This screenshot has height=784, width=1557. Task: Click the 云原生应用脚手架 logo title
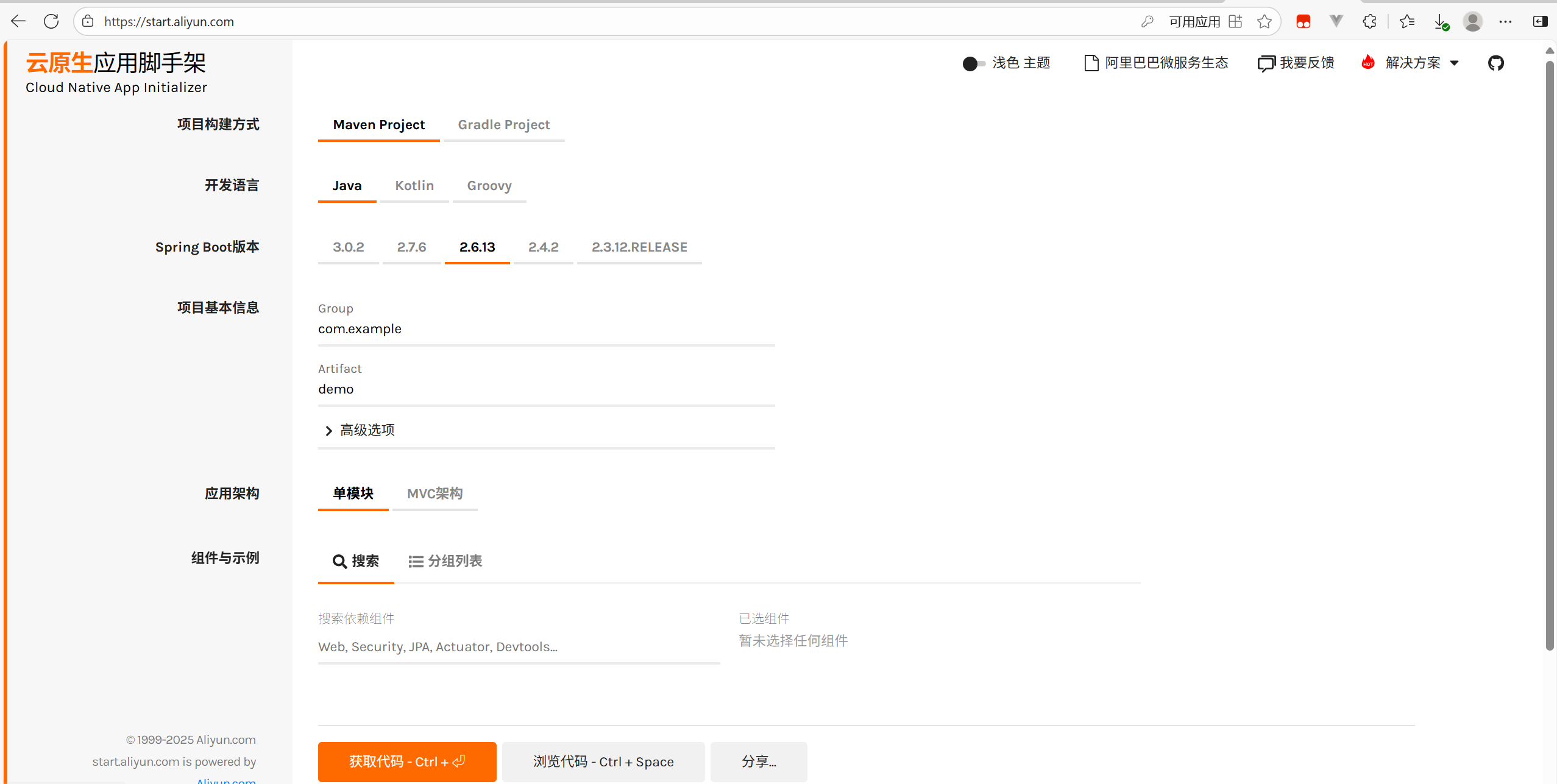click(x=116, y=63)
